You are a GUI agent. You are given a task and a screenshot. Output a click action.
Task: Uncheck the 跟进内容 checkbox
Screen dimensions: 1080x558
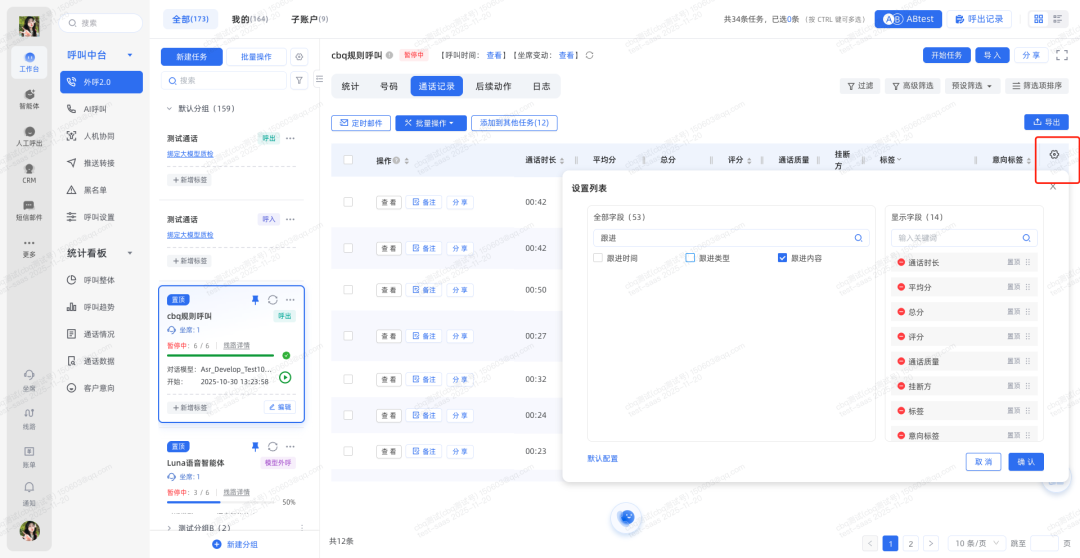782,258
